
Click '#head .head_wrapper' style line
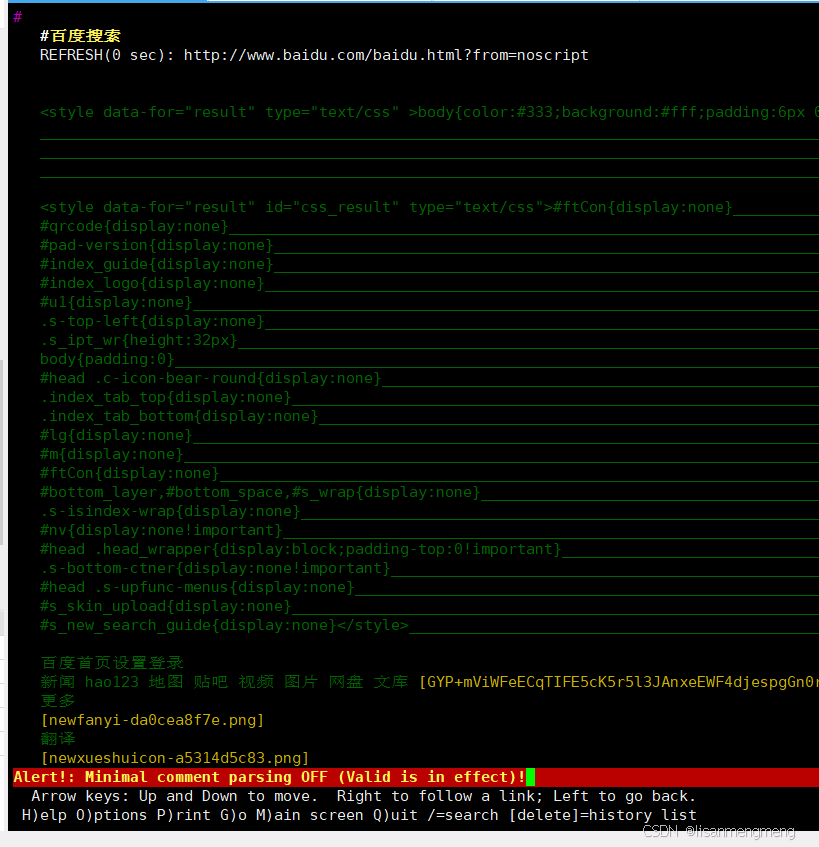[300, 549]
